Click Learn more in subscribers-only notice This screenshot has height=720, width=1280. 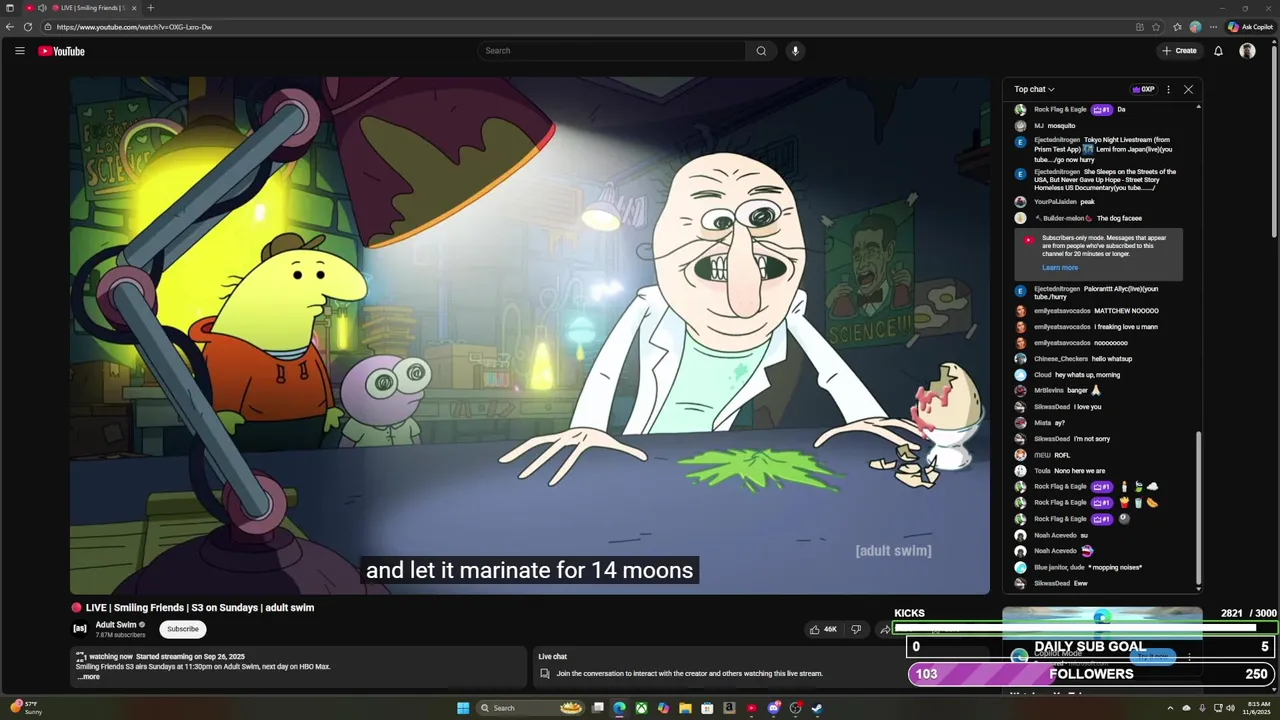click(x=1060, y=268)
